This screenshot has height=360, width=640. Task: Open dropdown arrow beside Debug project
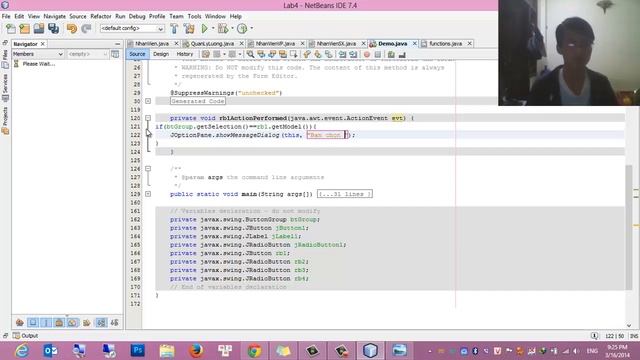tap(232, 29)
